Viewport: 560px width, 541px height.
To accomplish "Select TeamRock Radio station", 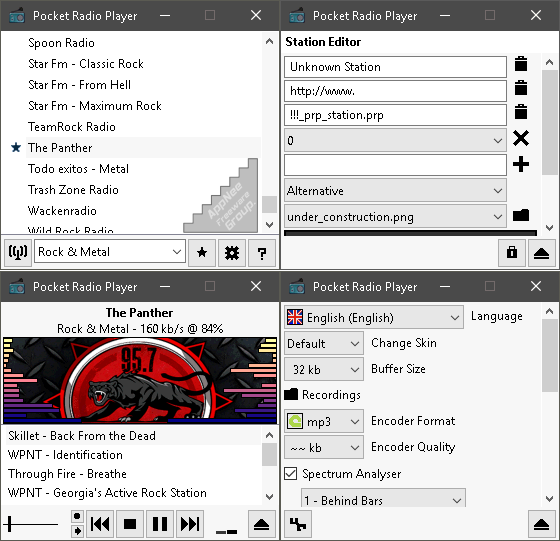I will click(x=72, y=127).
